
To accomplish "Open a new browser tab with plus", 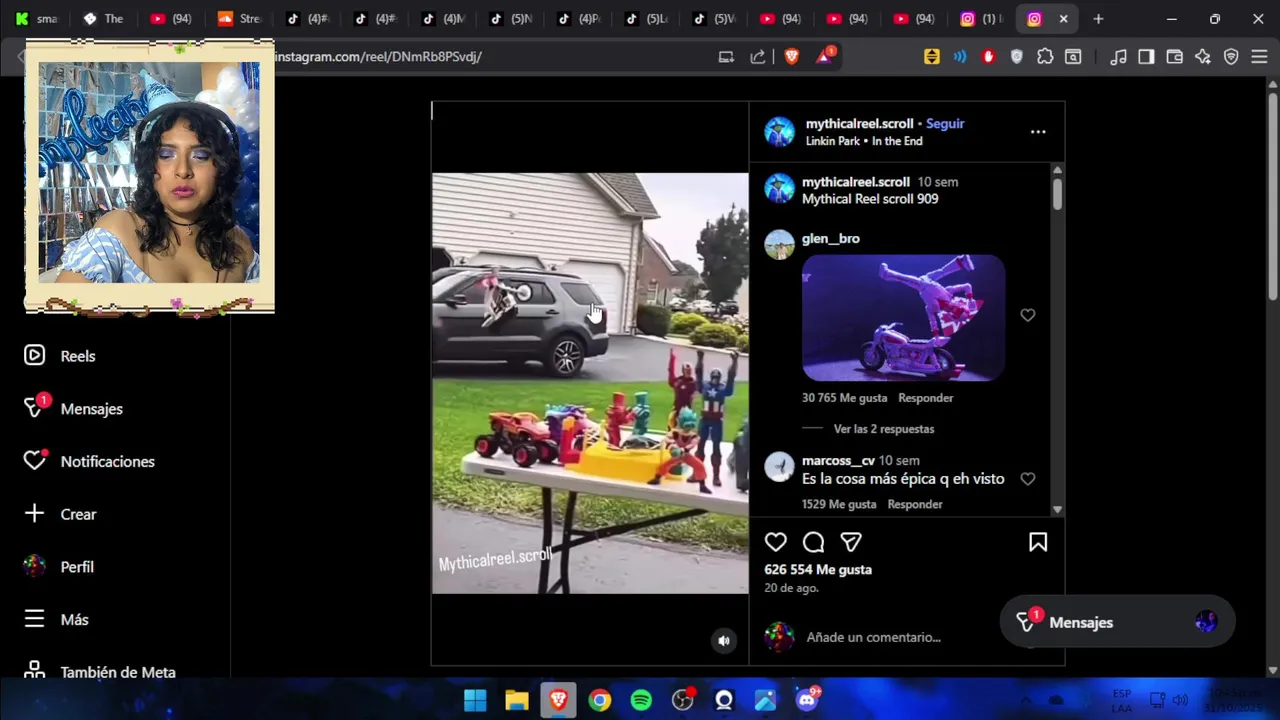I will pyautogui.click(x=1098, y=19).
